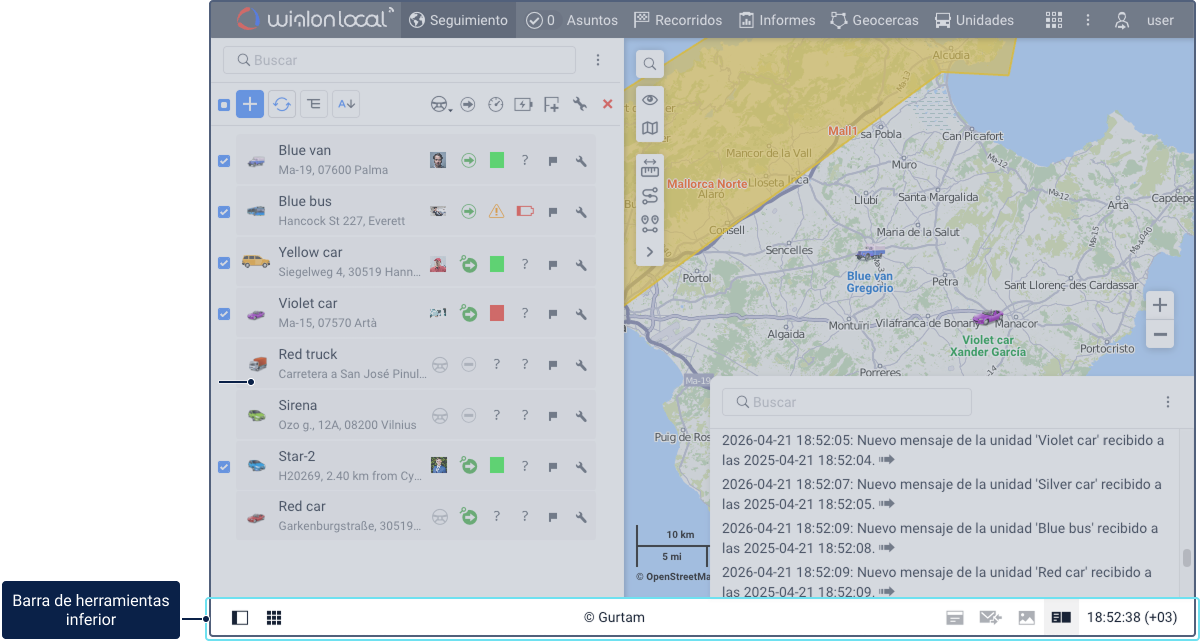
Task: Open the image/photo icon in bottom toolbar
Action: [x=1026, y=618]
